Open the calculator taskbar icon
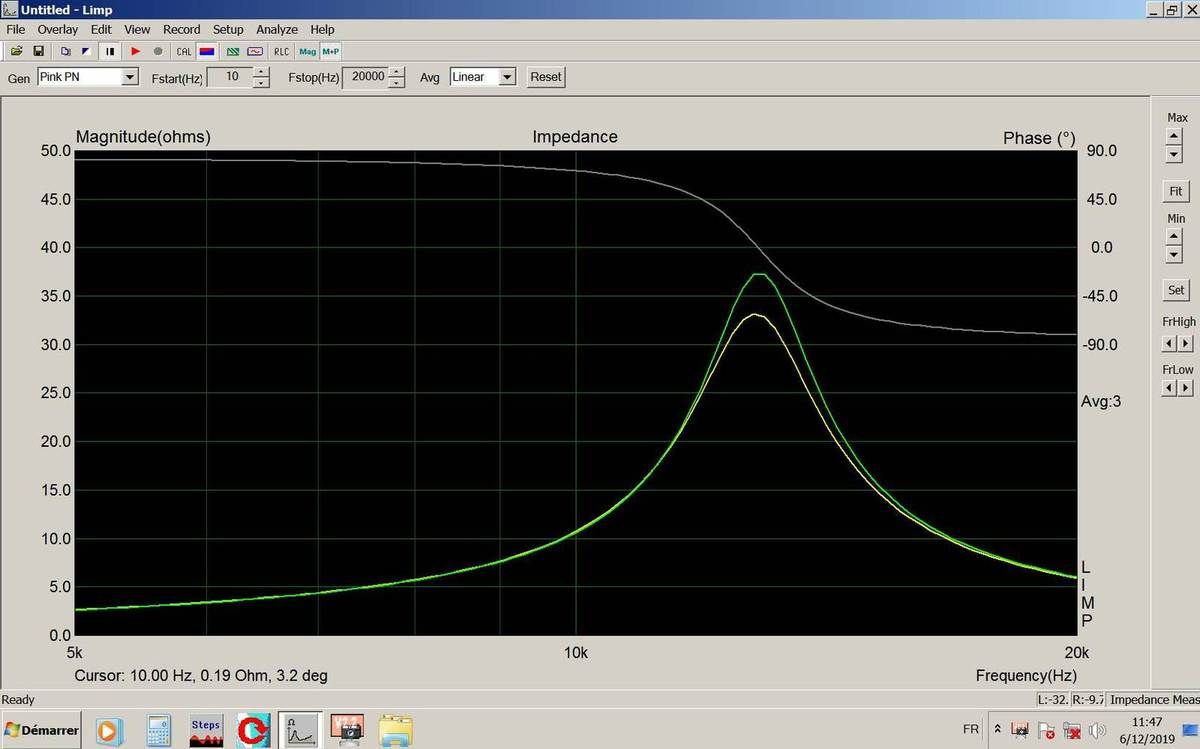 [158, 730]
